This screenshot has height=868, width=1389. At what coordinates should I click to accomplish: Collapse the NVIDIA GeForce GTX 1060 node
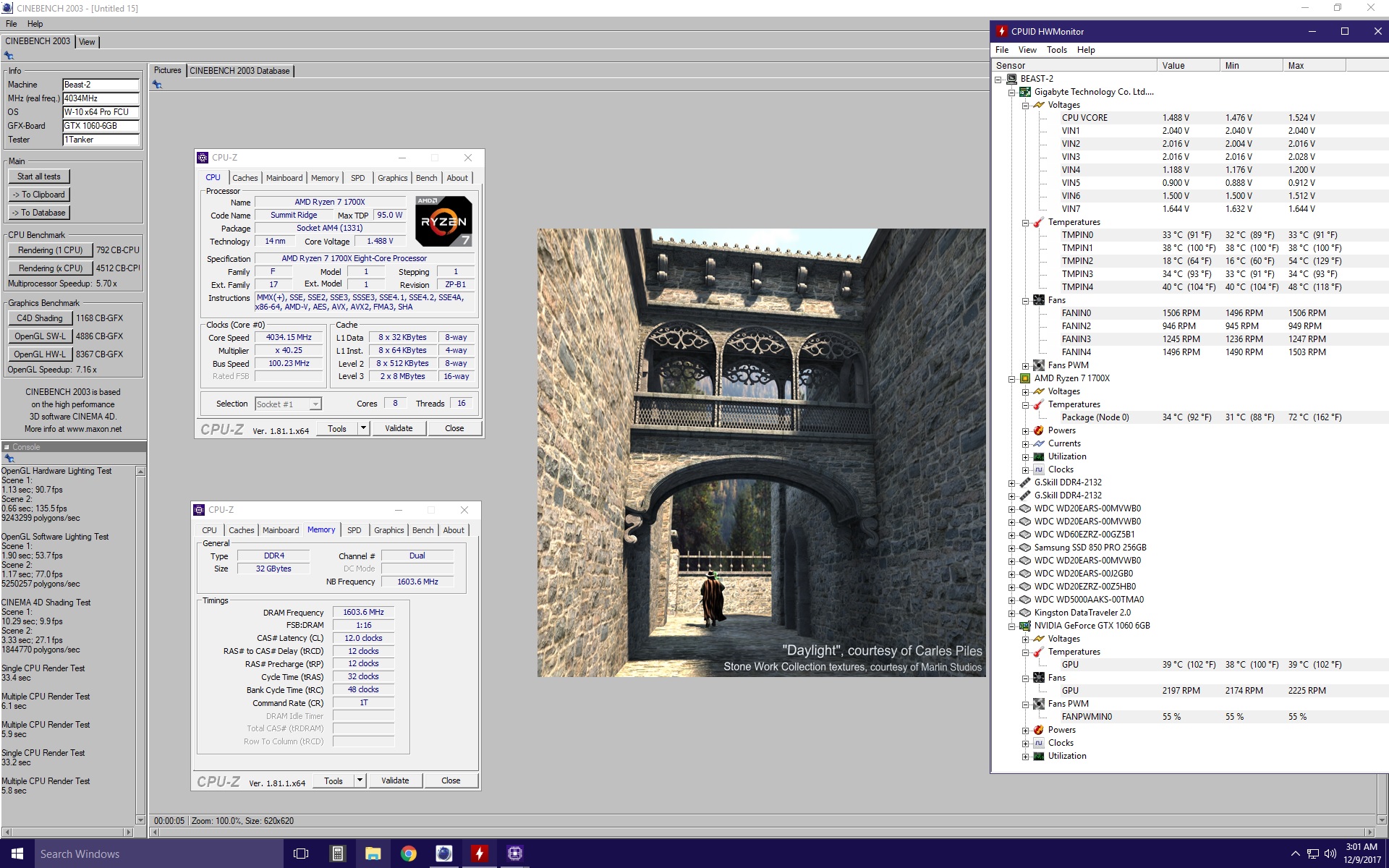pyautogui.click(x=1012, y=626)
